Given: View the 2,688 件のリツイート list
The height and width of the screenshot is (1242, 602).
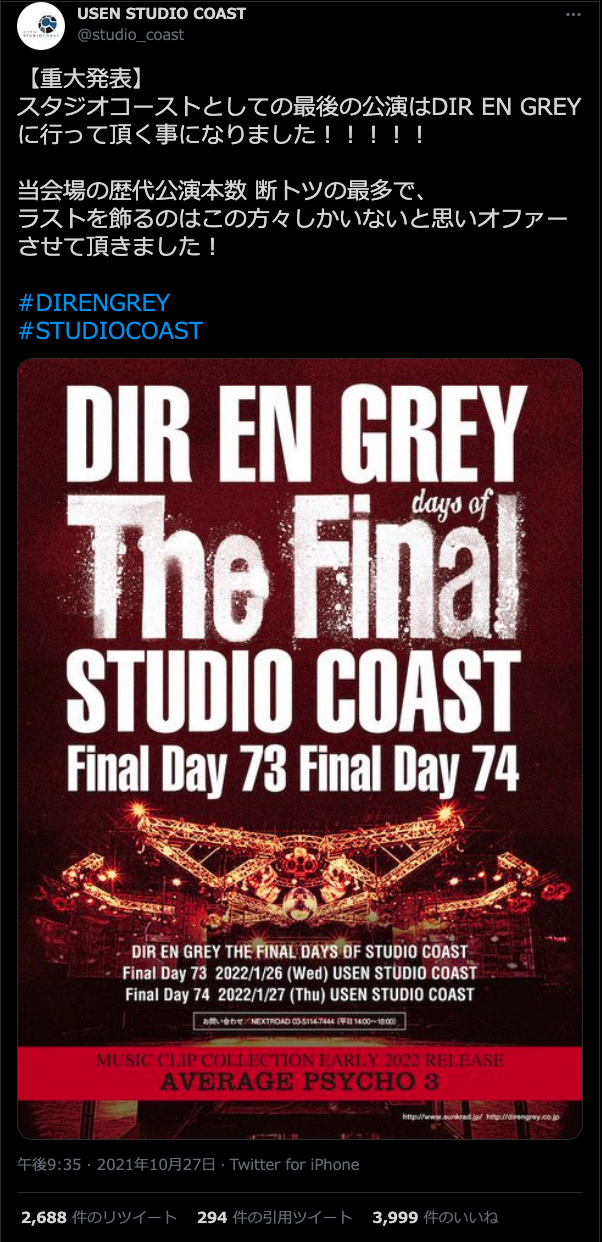Looking at the screenshot, I should coord(99,1217).
